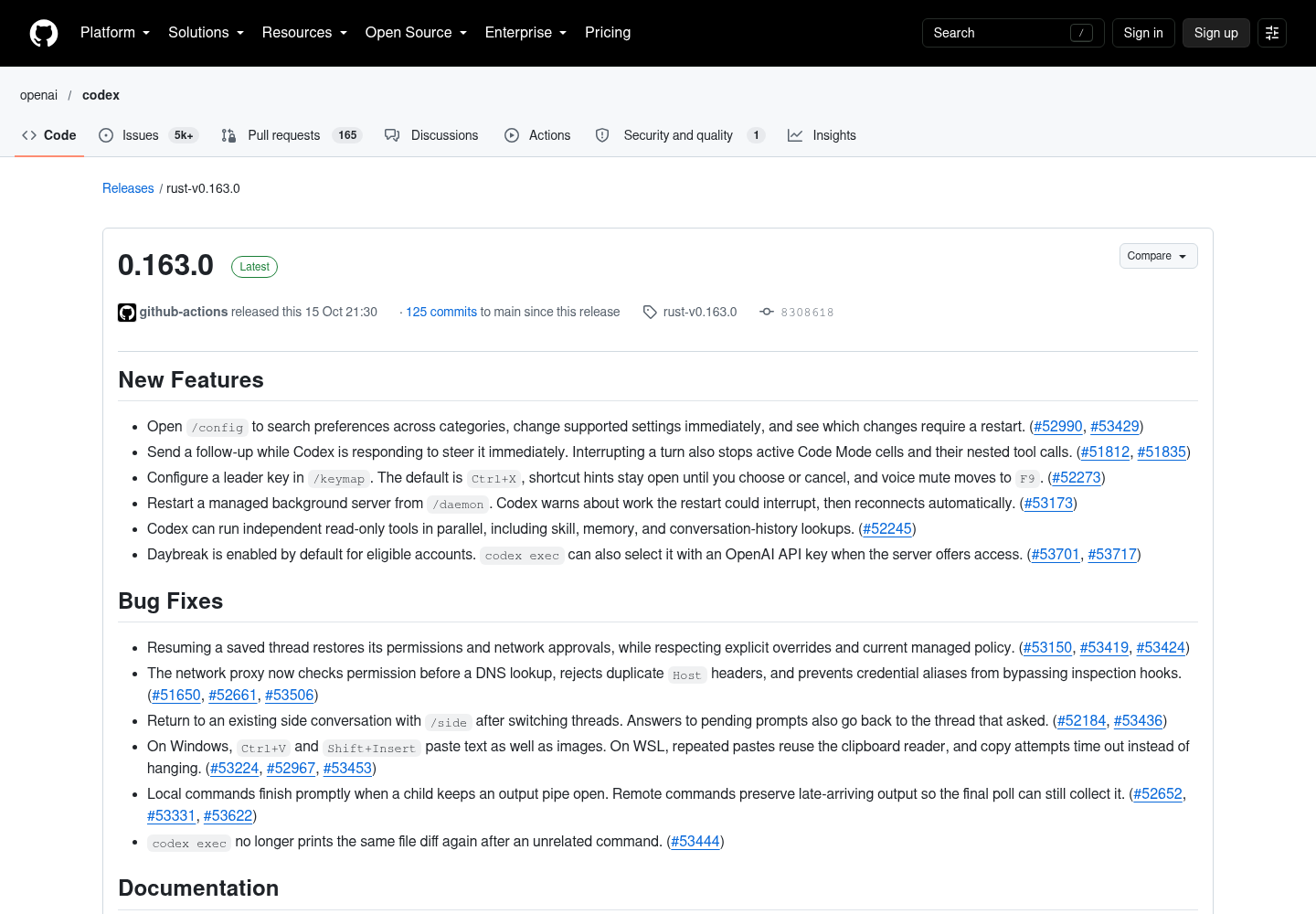The image size is (1316, 914).
Task: Expand the Open Source menu
Action: pos(416,33)
